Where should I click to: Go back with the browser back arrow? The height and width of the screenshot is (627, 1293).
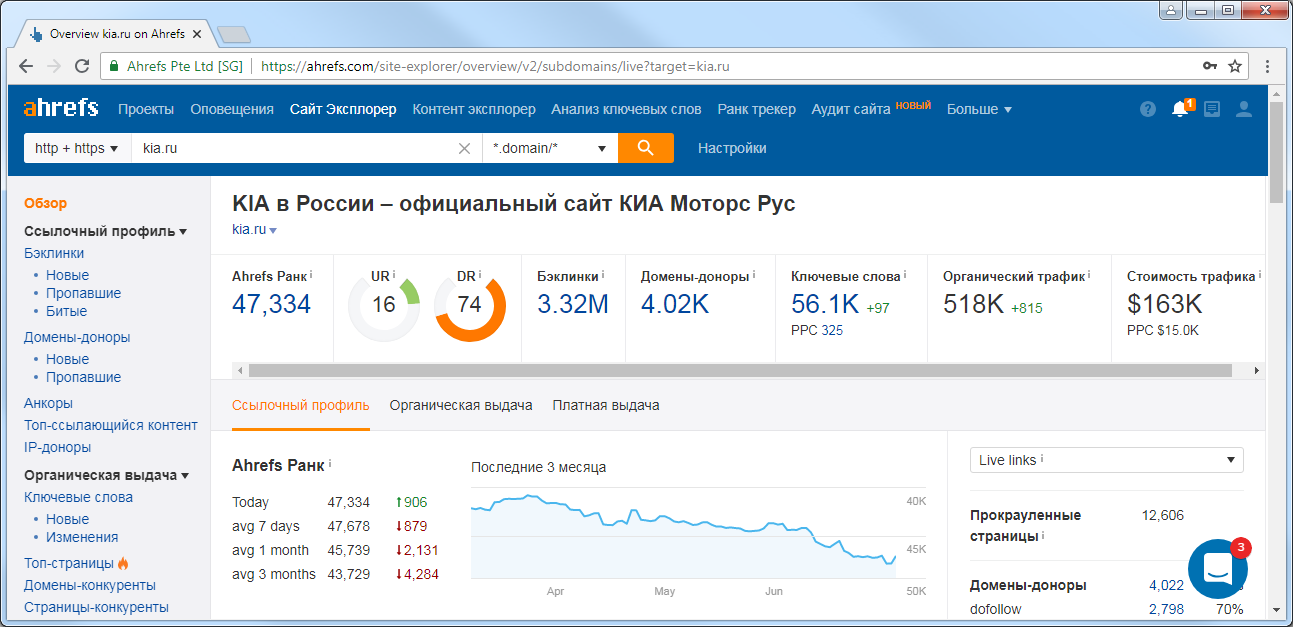pyautogui.click(x=27, y=66)
